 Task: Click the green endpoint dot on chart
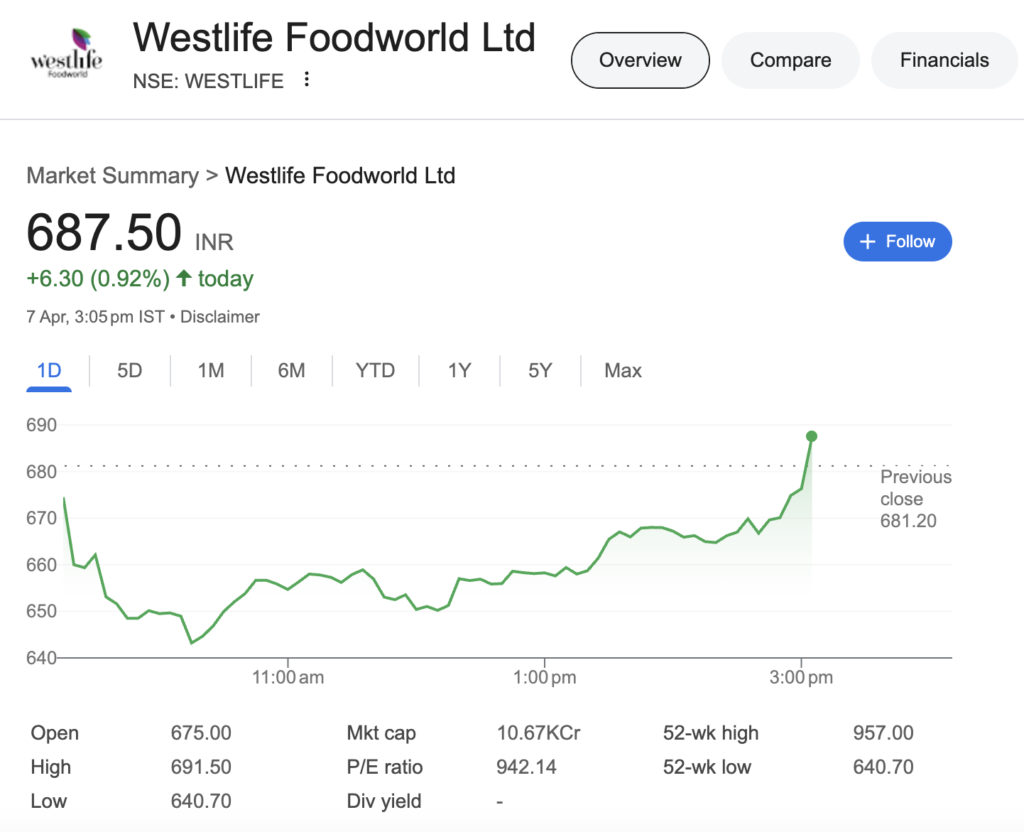click(x=812, y=436)
